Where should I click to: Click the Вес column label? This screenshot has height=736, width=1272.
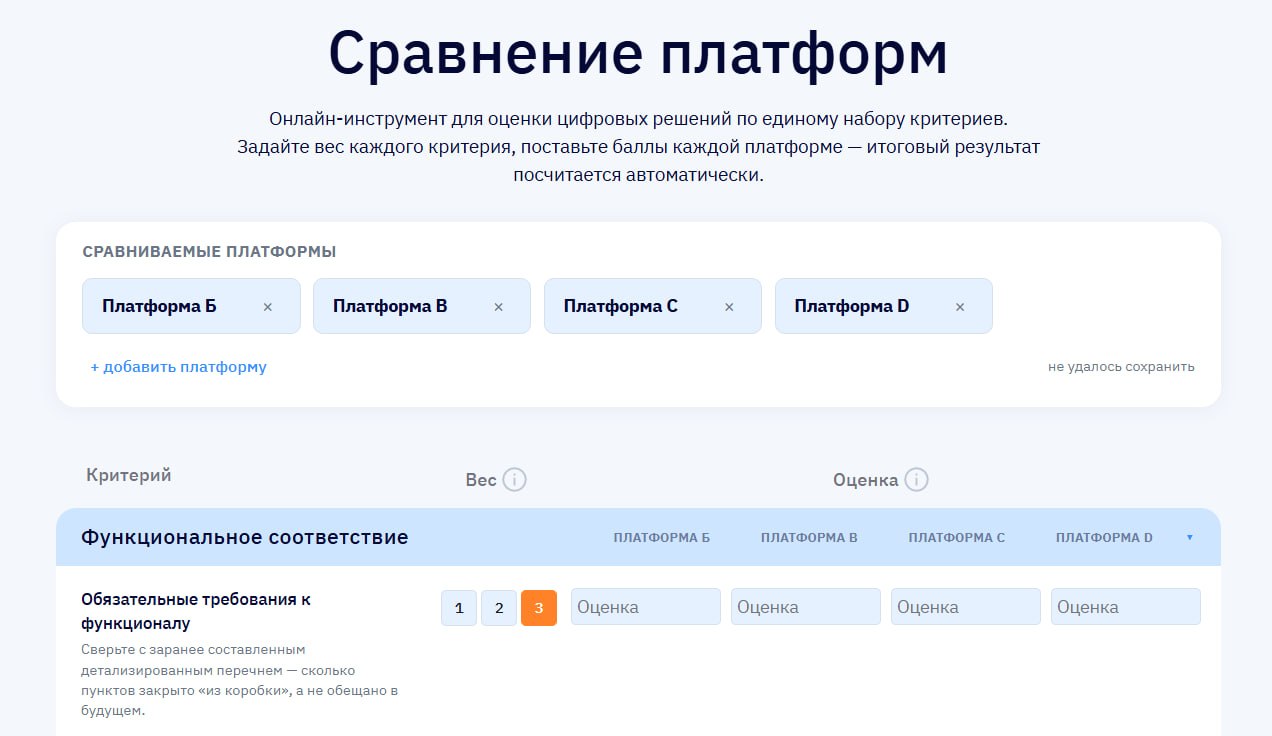tap(481, 480)
